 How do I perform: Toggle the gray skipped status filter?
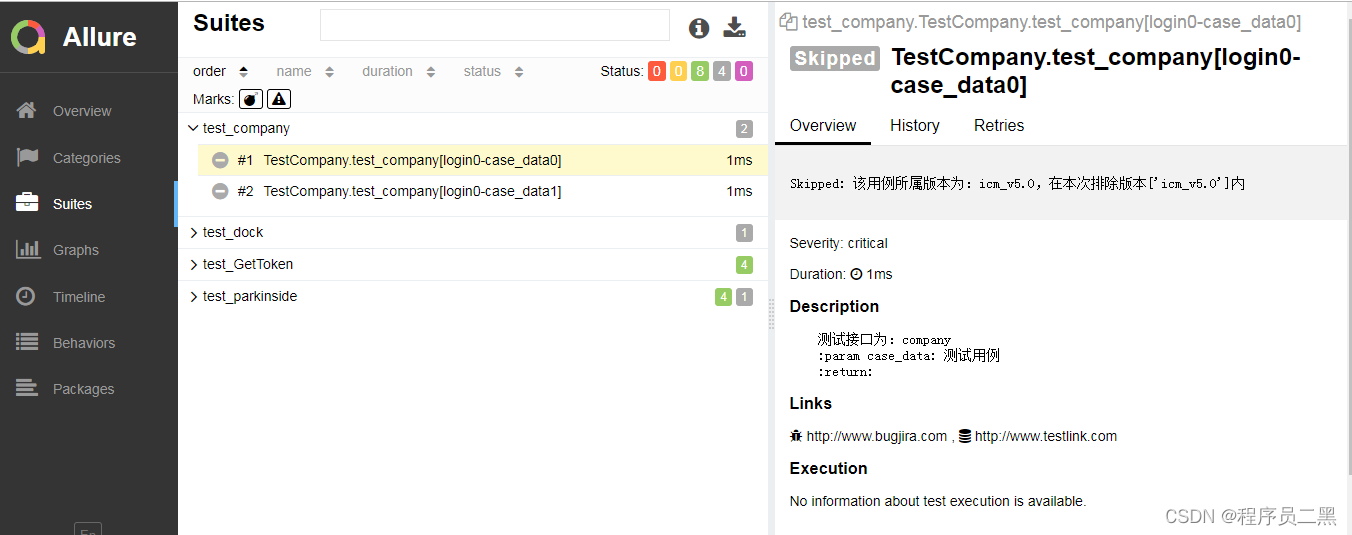coord(722,71)
